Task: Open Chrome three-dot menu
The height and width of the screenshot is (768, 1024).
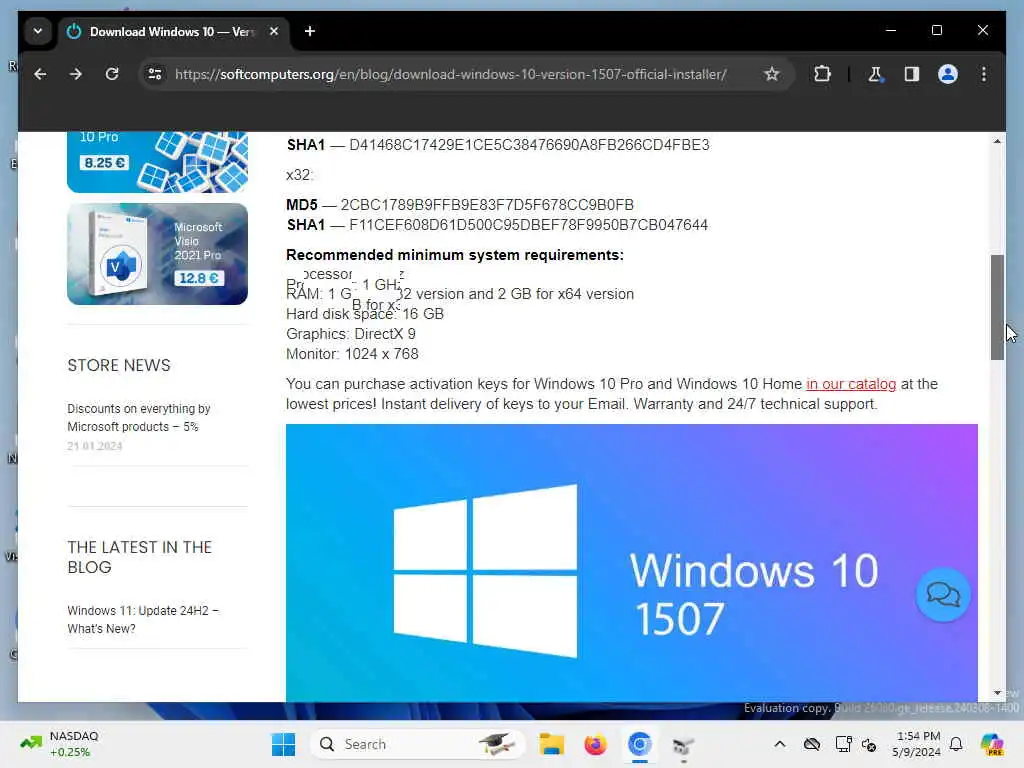Action: click(984, 74)
